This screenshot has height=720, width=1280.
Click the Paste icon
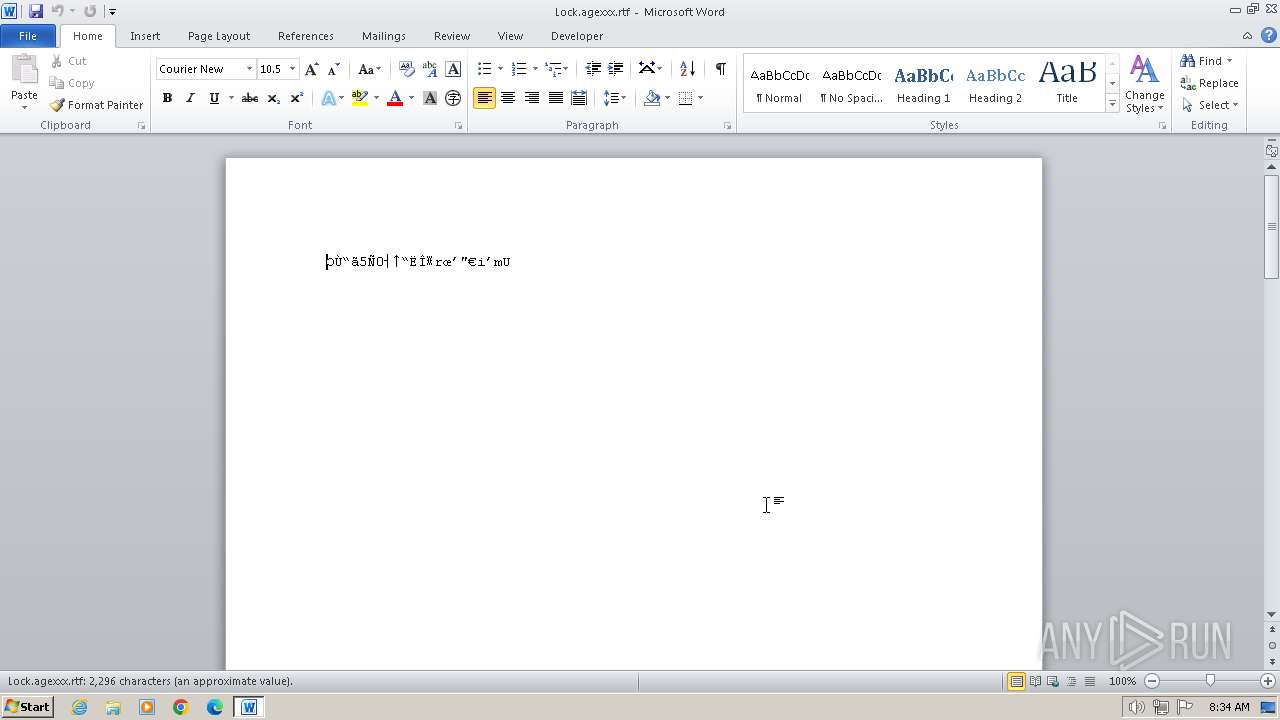point(24,70)
